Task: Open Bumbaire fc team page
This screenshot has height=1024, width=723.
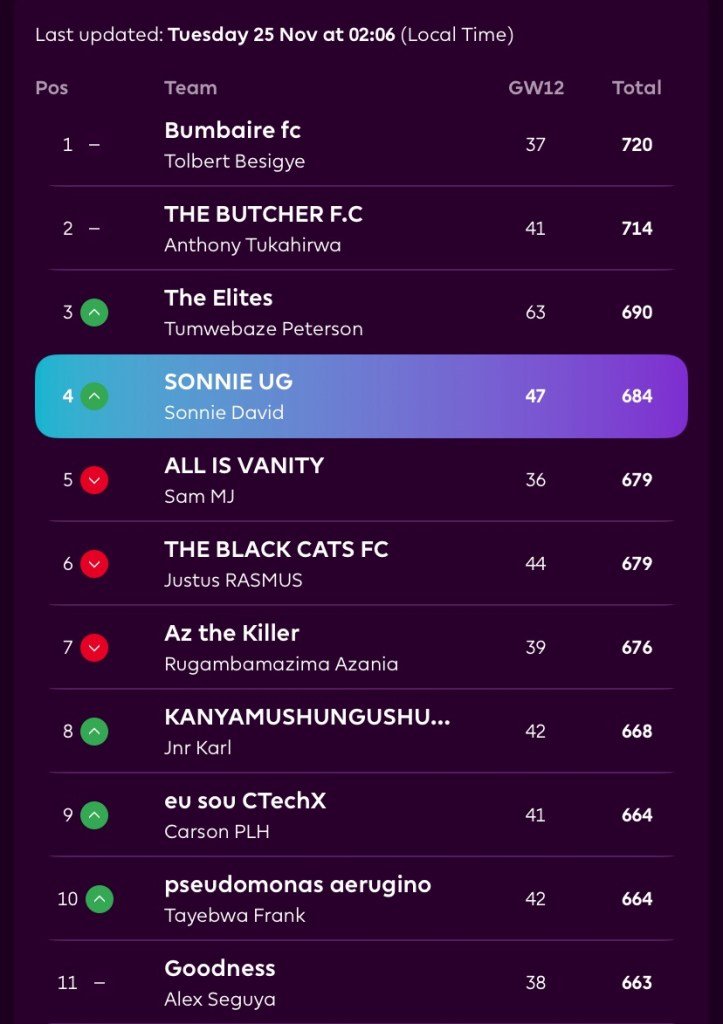Action: point(232,131)
